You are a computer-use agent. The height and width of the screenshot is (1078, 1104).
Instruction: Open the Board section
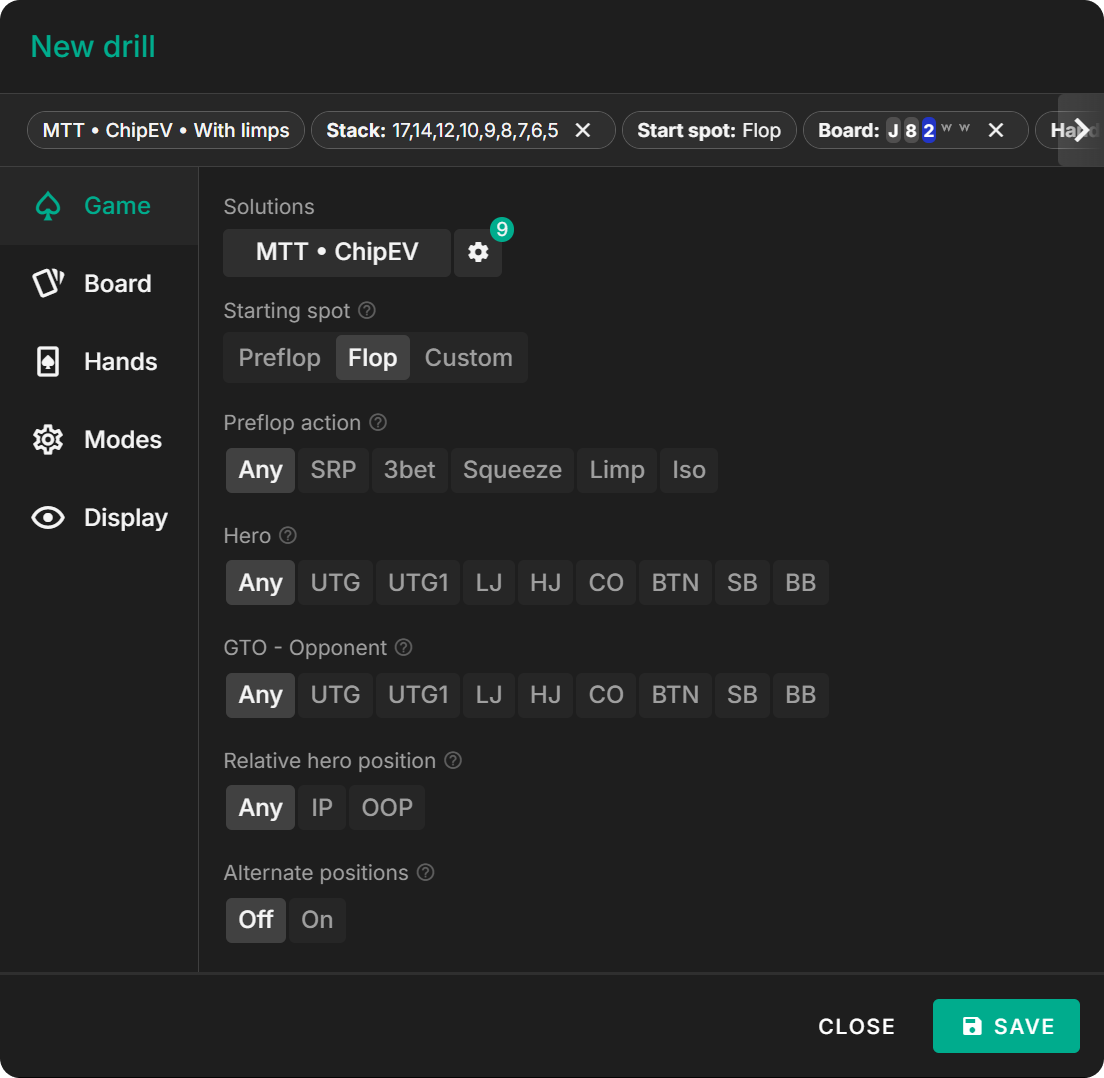(99, 284)
